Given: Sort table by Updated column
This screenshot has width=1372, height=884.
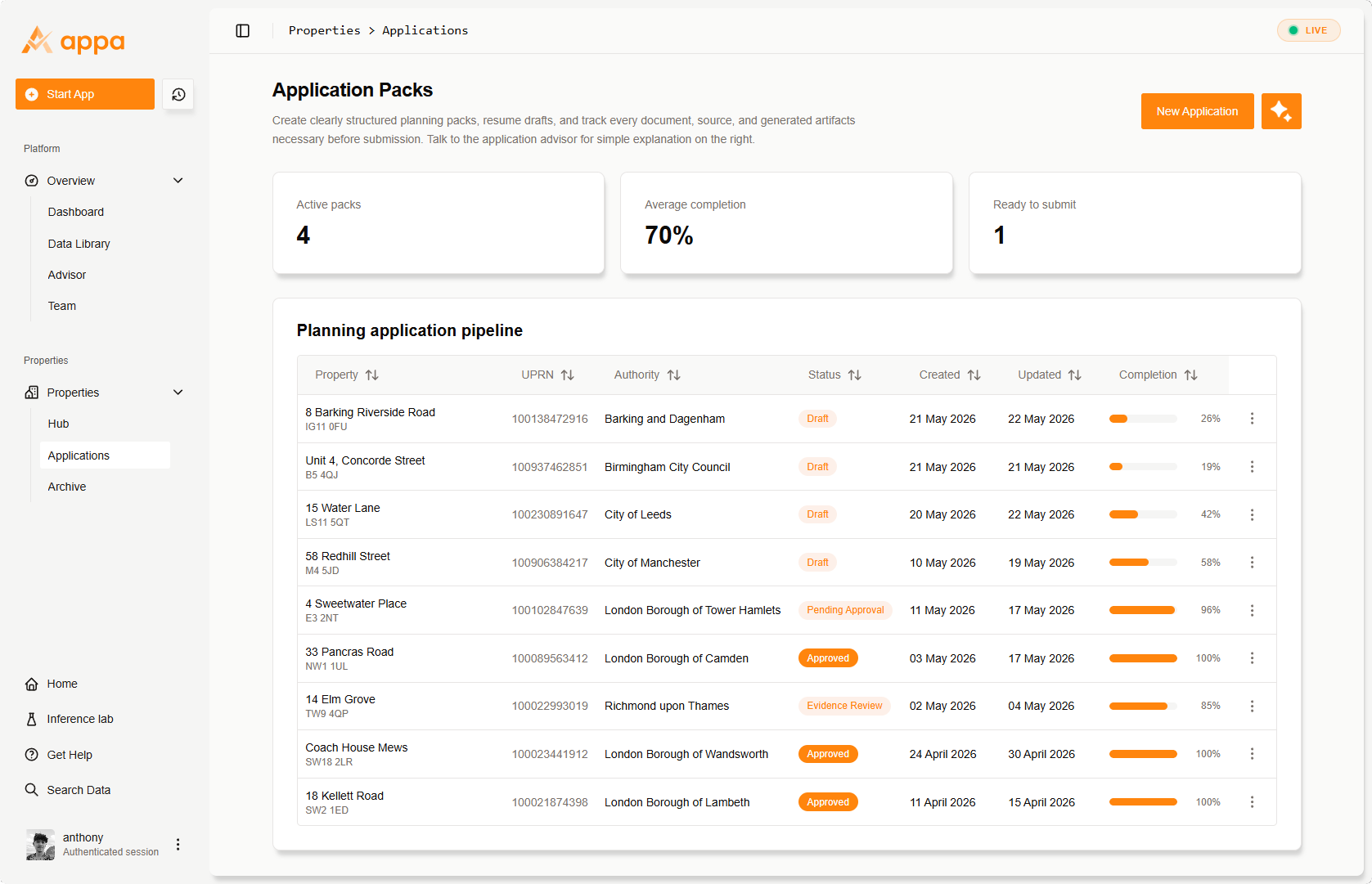Looking at the screenshot, I should [1050, 375].
